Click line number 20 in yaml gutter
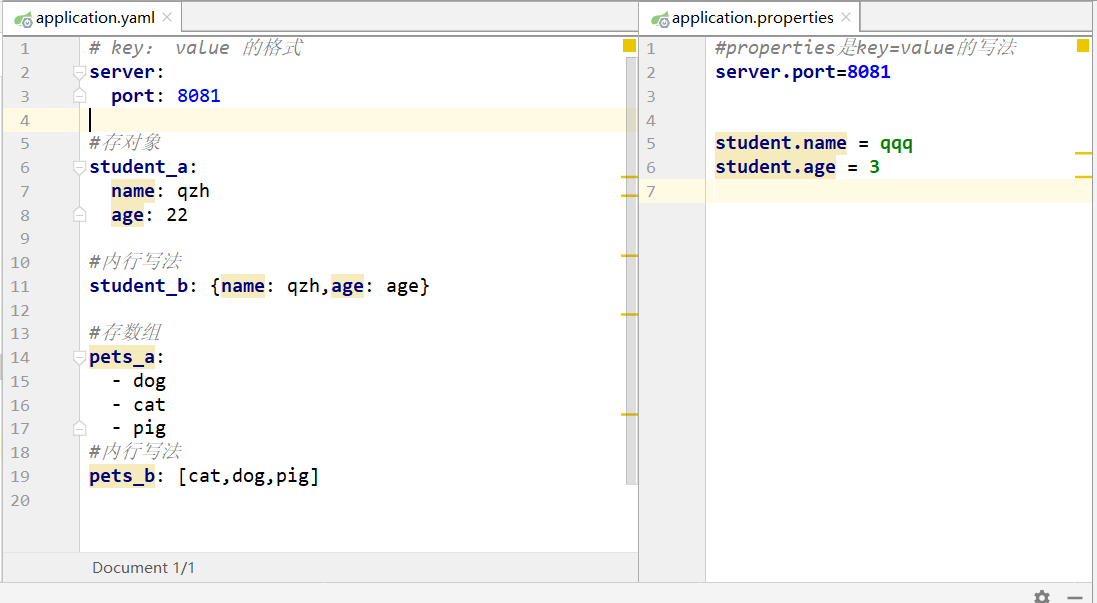This screenshot has width=1097, height=603. pyautogui.click(x=20, y=500)
